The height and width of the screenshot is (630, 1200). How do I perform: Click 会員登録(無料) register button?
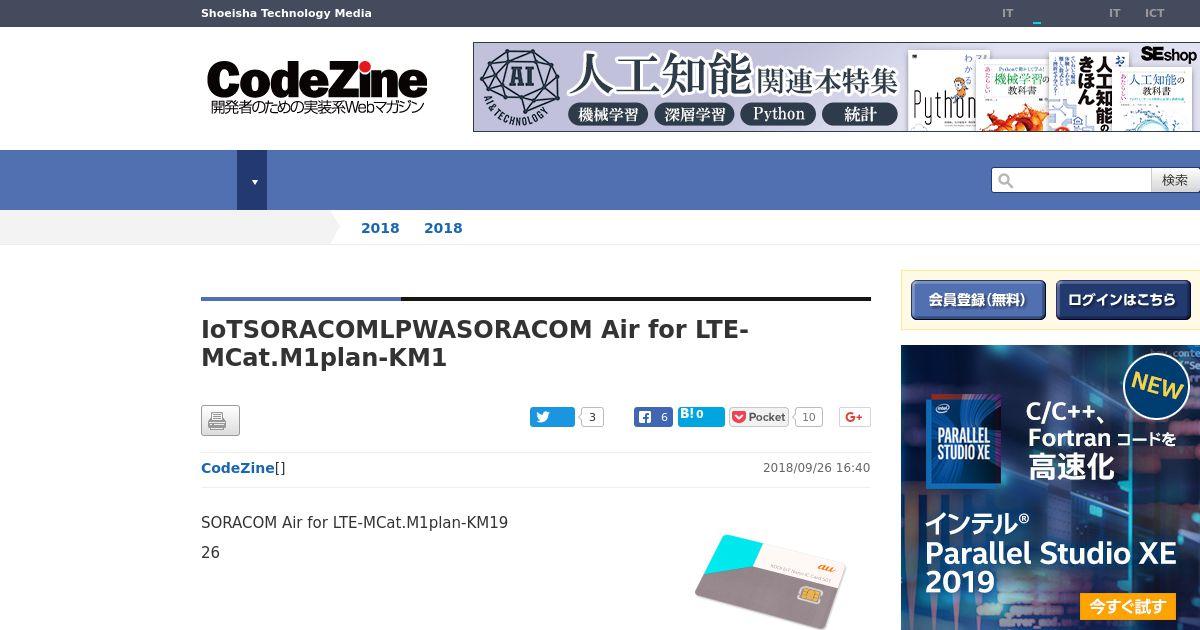pyautogui.click(x=978, y=300)
